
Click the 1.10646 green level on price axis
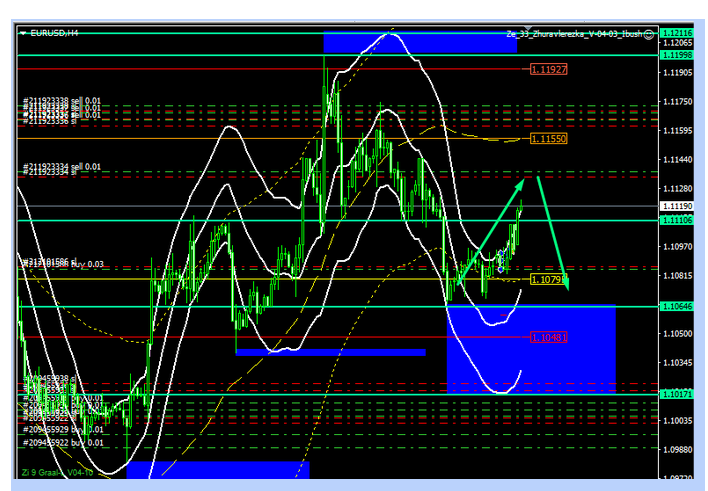pos(678,306)
